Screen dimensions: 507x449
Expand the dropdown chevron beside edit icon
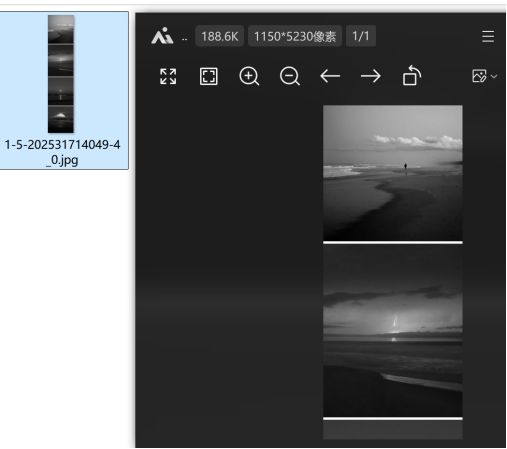(494, 76)
